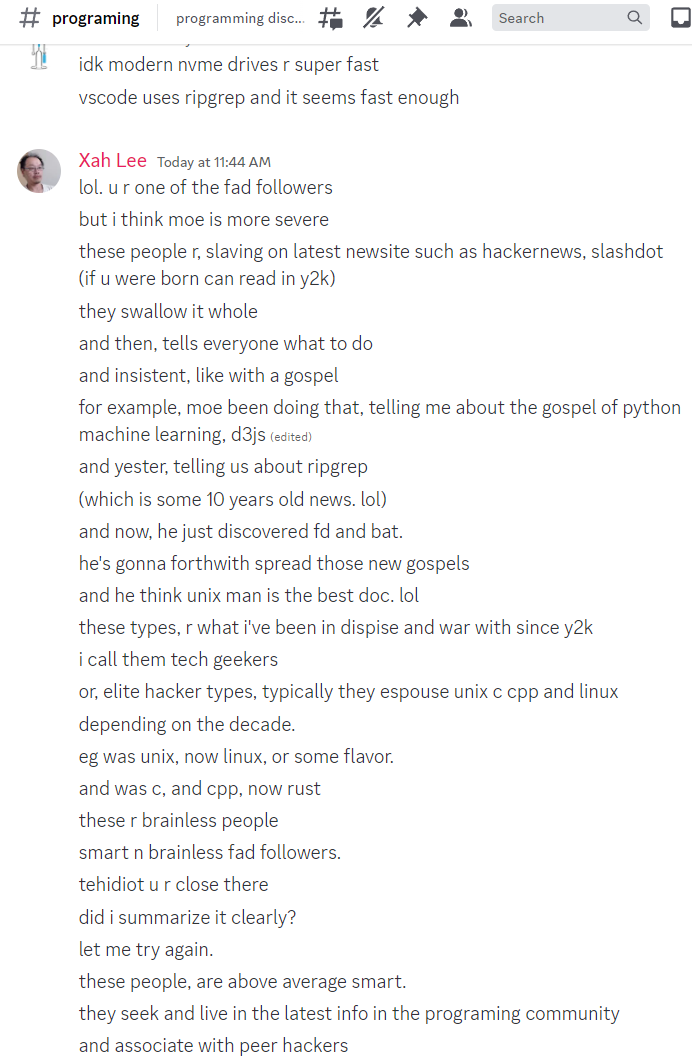Click message 'idk modern nvme drives r super fast'
692x1061 pixels.
click(229, 65)
